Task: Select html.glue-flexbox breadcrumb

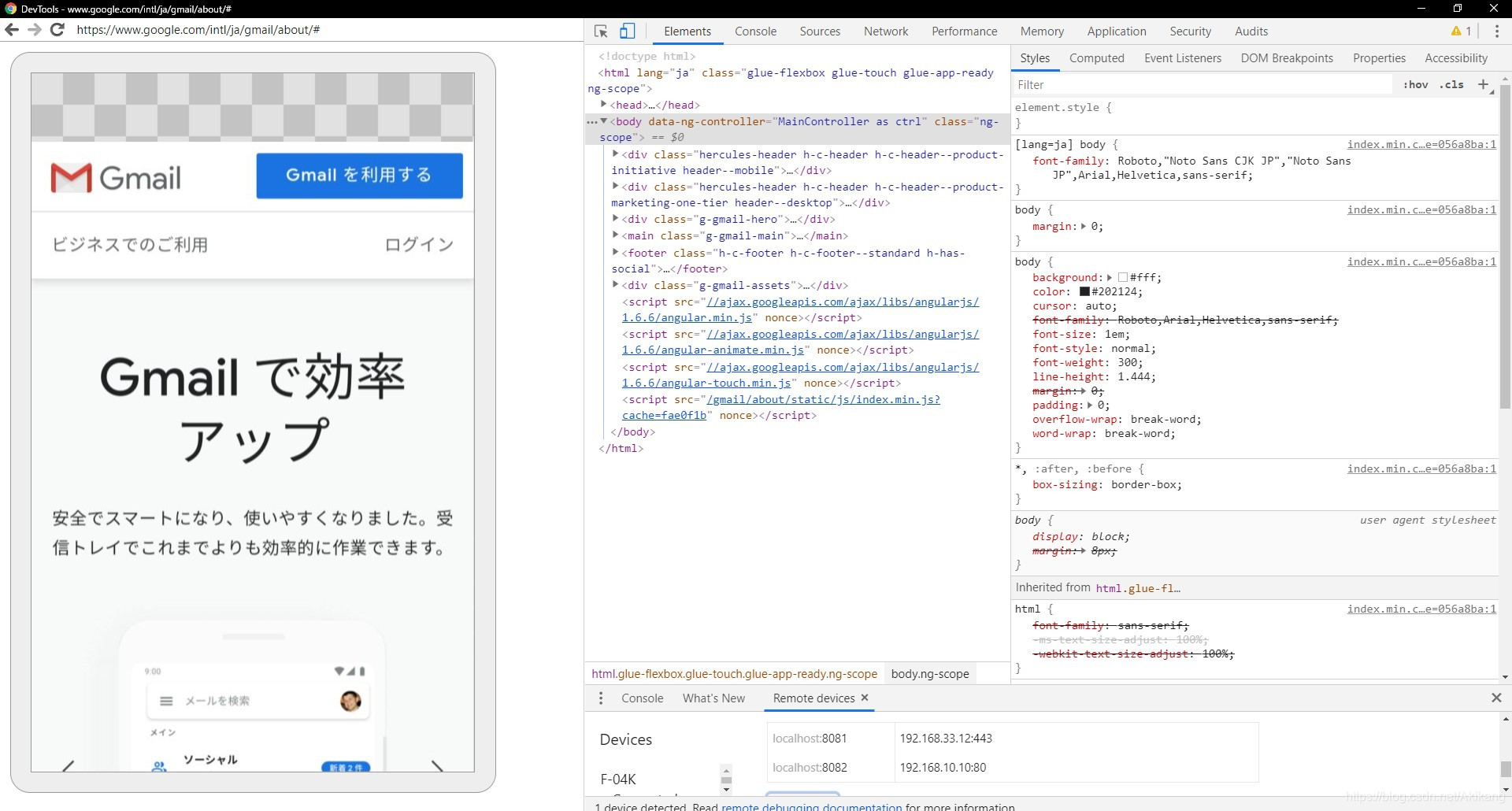Action: pyautogui.click(x=734, y=674)
